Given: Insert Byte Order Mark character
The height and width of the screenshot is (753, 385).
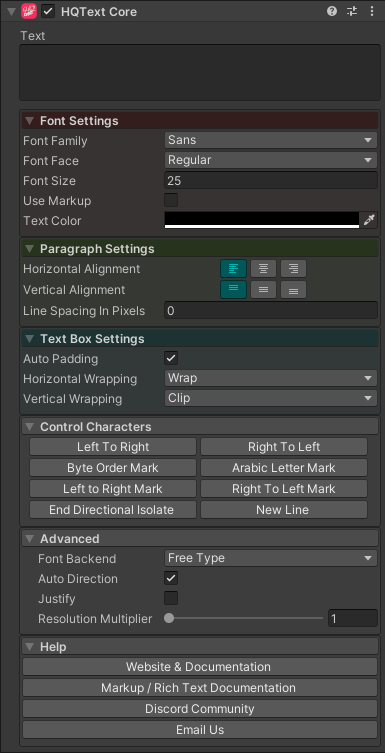Looking at the screenshot, I should (113, 468).
